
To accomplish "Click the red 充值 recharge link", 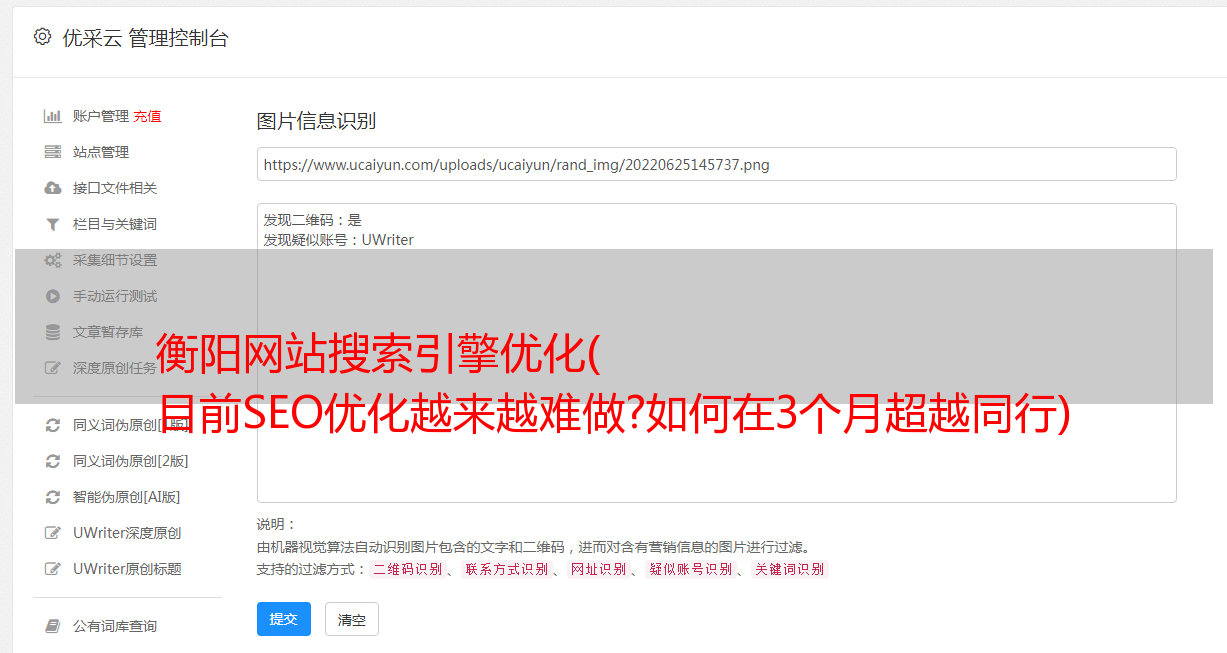I will point(147,116).
